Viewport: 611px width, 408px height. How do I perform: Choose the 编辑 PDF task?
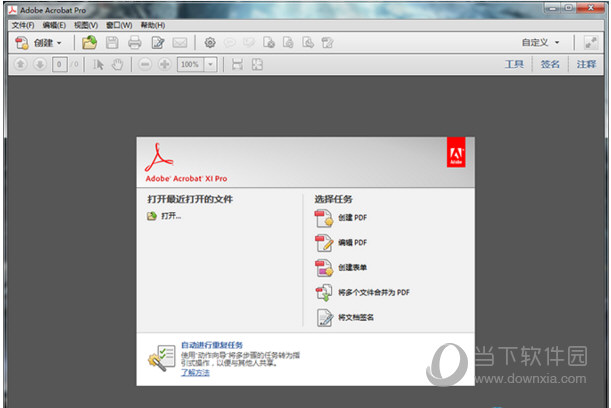point(353,242)
